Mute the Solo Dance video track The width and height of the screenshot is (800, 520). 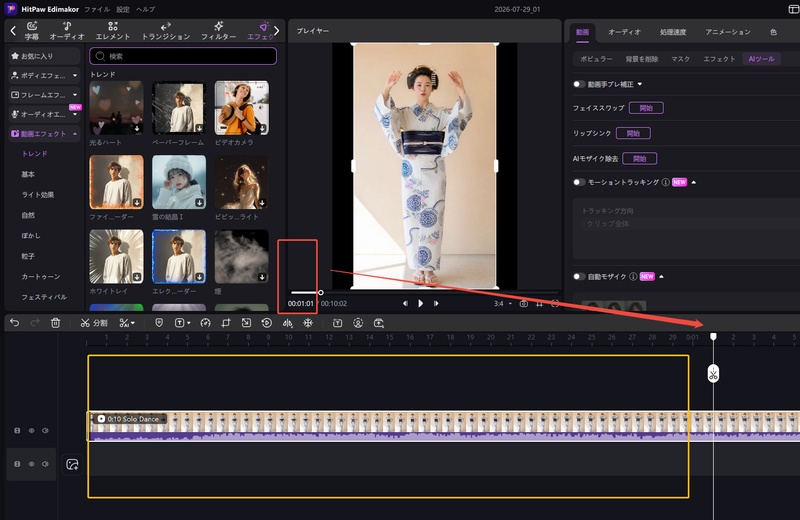tap(45, 431)
